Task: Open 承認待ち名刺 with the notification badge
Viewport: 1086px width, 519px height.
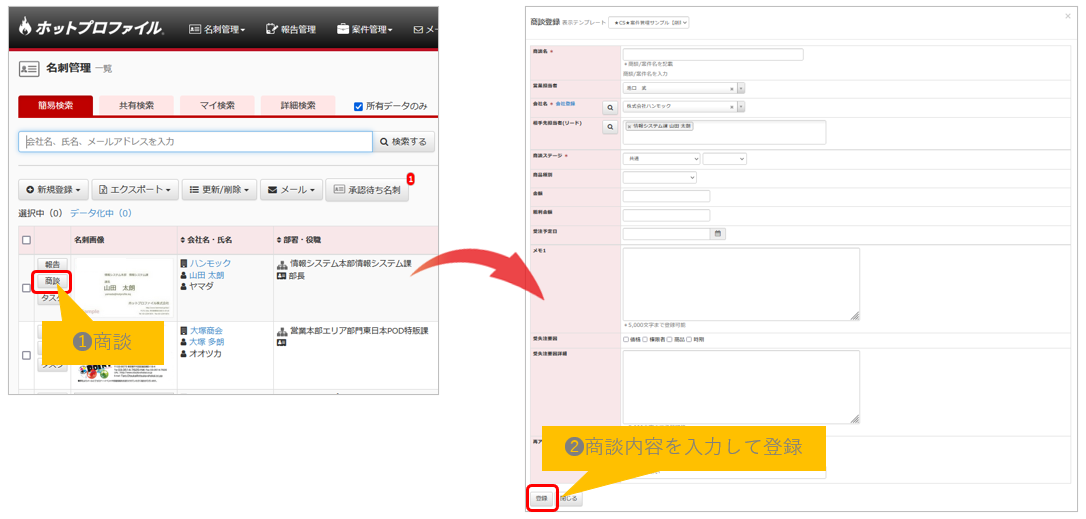Action: coord(367,189)
